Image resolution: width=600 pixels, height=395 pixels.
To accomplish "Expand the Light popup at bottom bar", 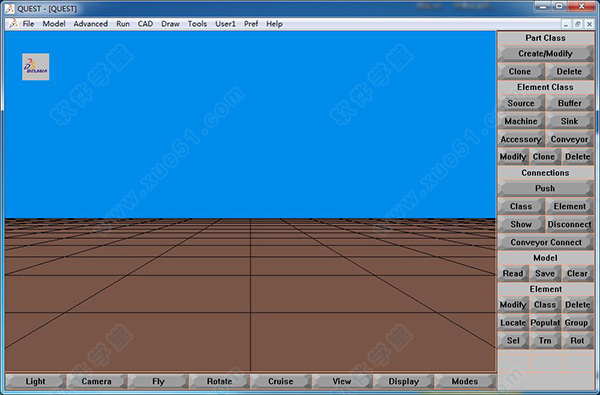I will [x=36, y=381].
